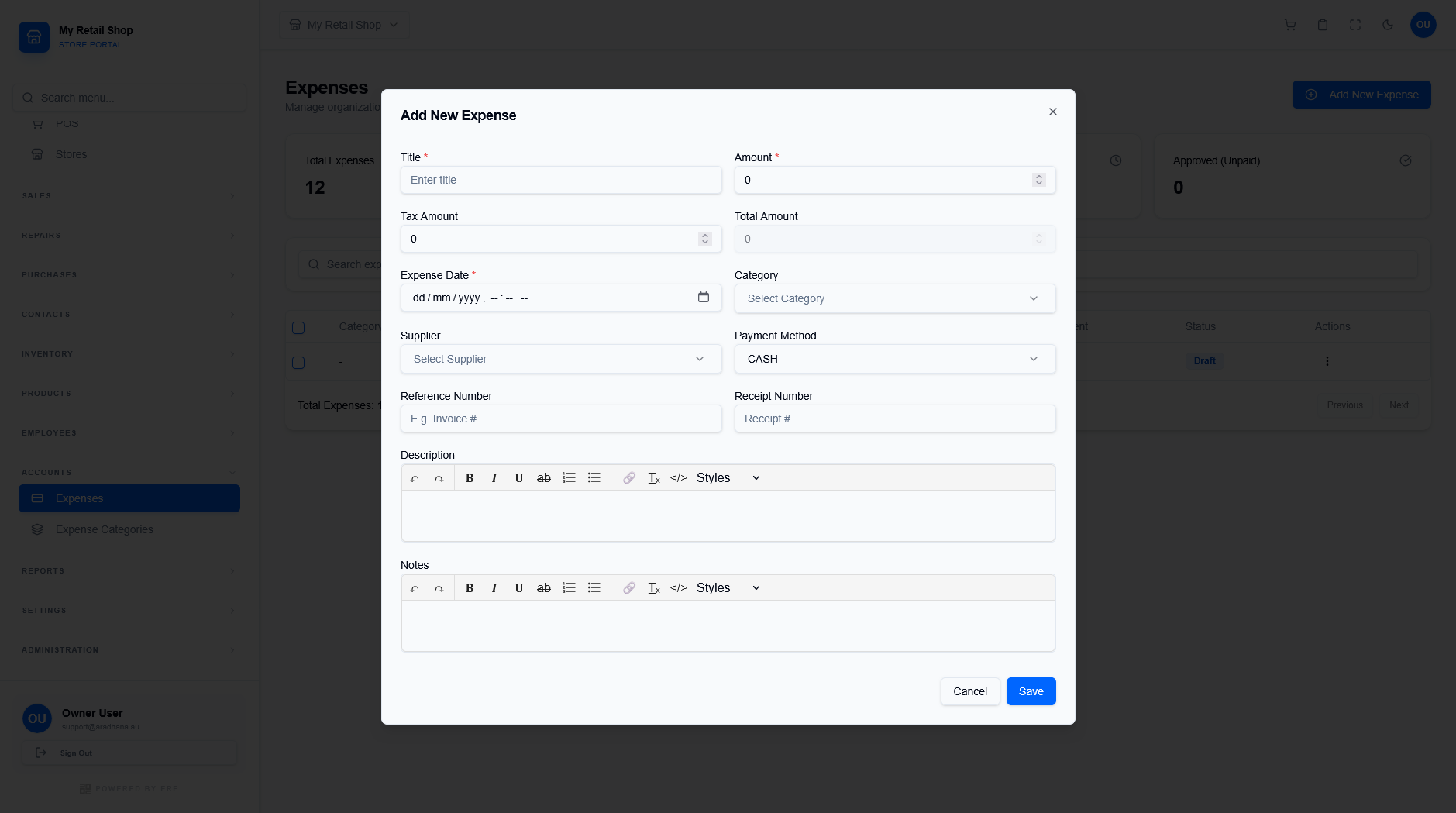Select Expense Categories in the sidebar
Screen dimensions: 1456x813
(104, 529)
